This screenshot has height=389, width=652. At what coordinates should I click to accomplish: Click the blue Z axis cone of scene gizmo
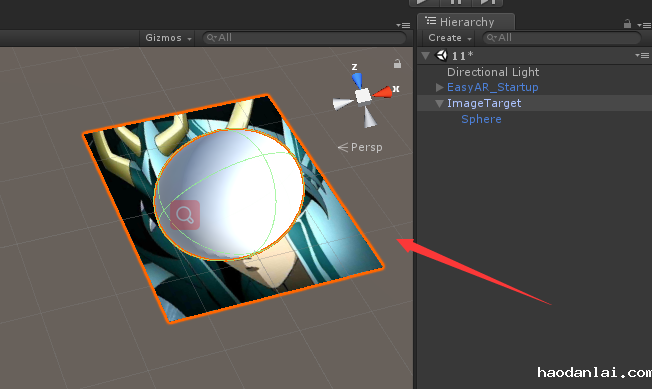[x=357, y=80]
